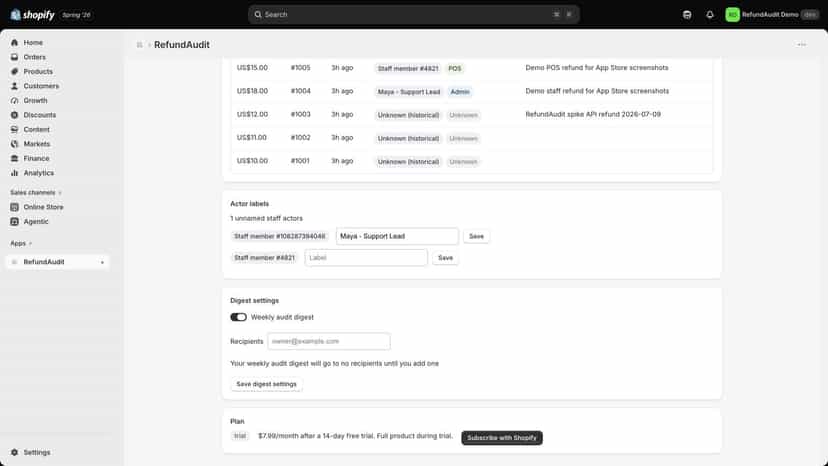This screenshot has width=828, height=466.
Task: Go to Finance in the sidebar
Action: tap(36, 159)
